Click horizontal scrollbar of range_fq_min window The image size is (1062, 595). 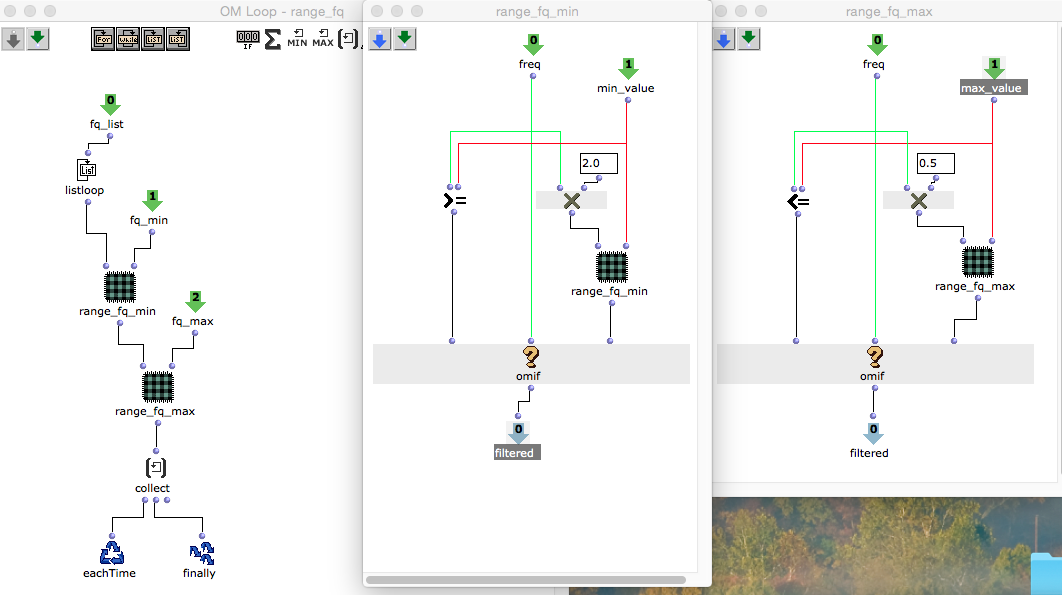pyautogui.click(x=526, y=580)
